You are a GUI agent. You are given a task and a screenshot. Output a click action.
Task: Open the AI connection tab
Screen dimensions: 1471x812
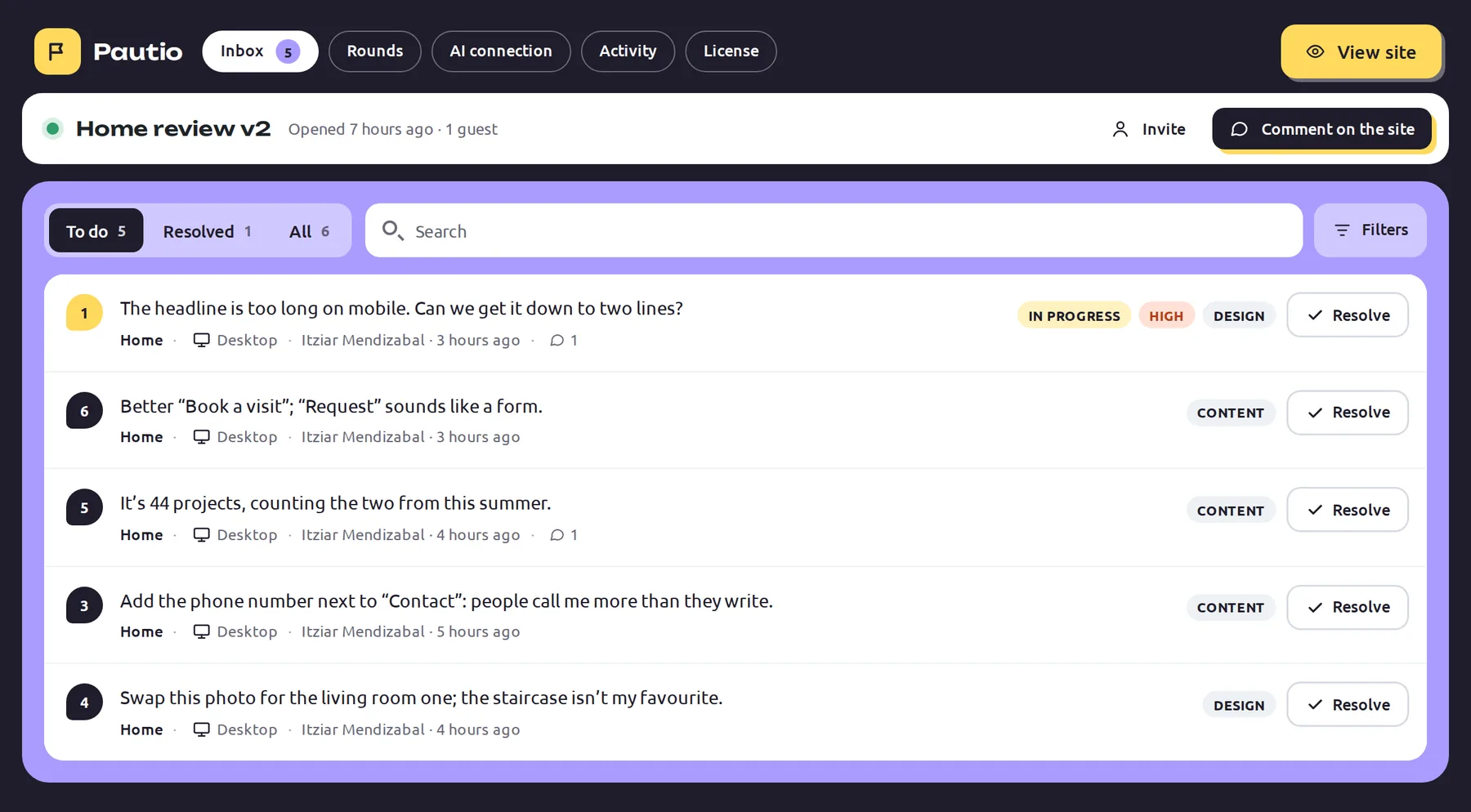click(501, 51)
